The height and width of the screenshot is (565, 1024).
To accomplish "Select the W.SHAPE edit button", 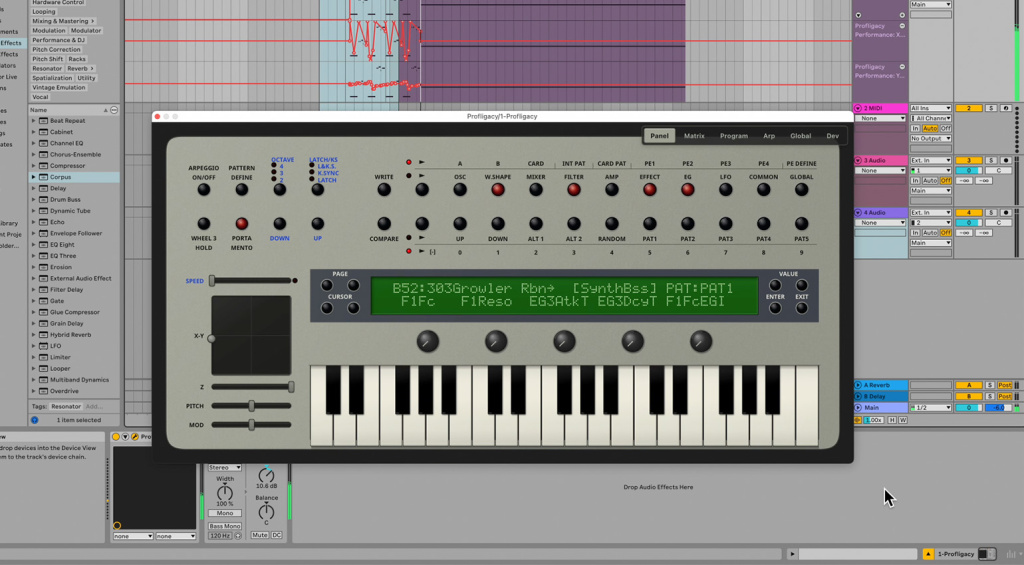I will point(498,190).
